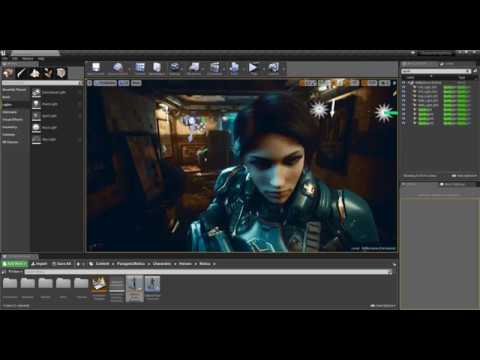Open the File menu
Screen dimensions: 480x360
click(5, 58)
